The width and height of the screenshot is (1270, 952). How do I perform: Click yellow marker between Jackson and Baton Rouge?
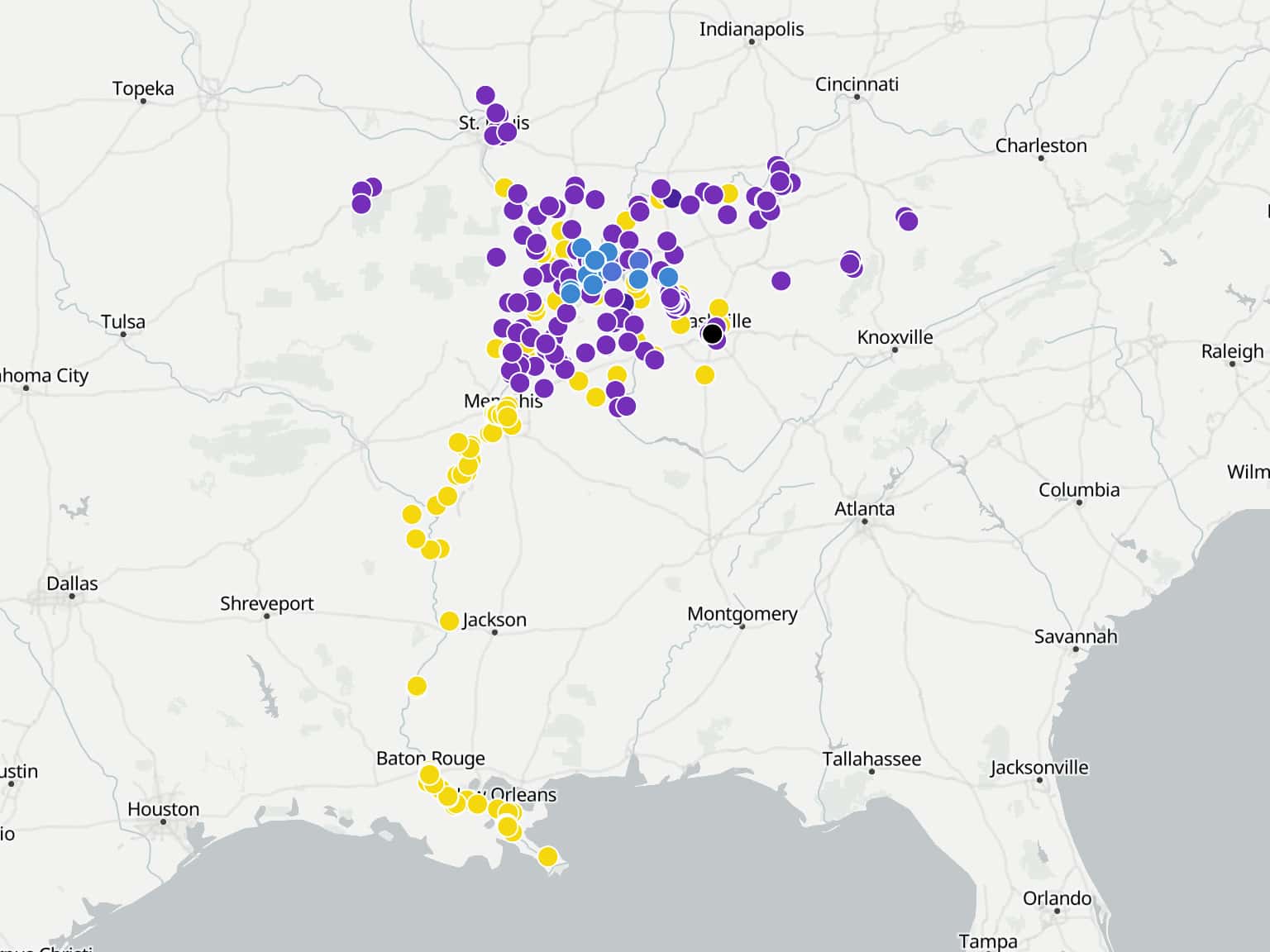tap(417, 686)
